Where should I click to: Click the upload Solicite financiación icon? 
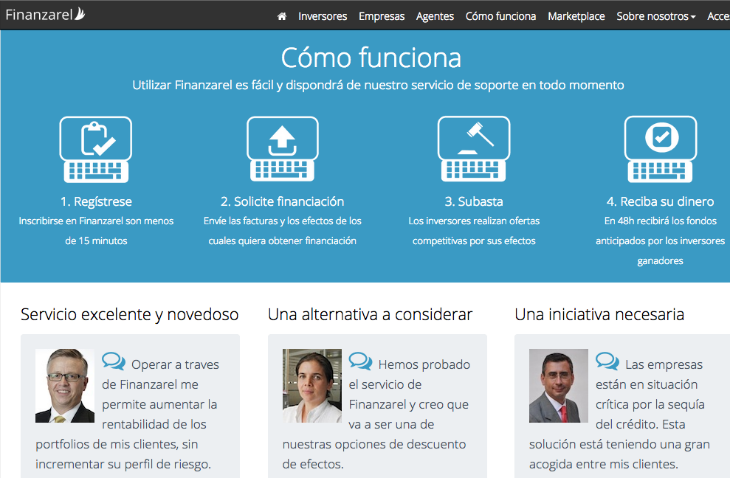point(283,149)
